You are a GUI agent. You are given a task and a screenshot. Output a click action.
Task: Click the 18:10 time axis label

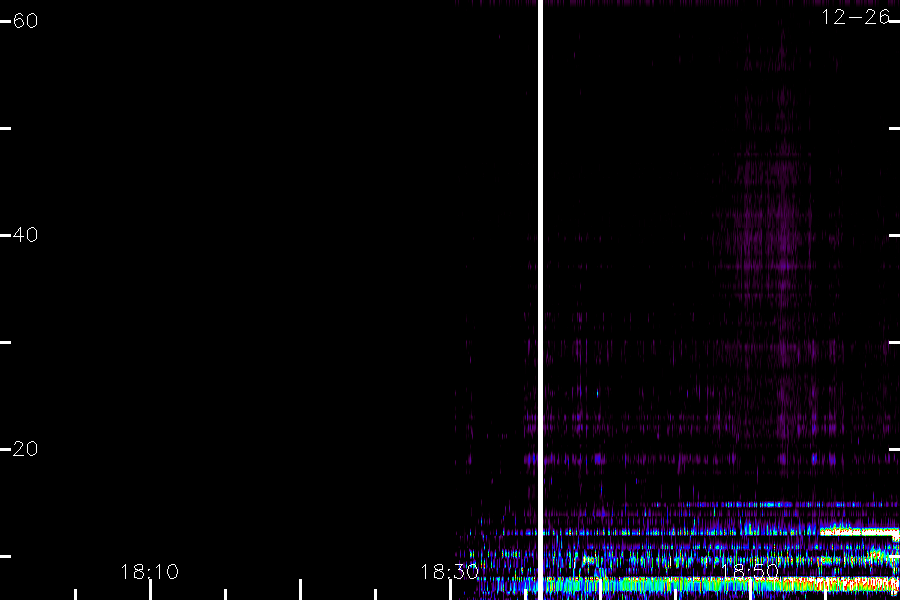pos(149,571)
